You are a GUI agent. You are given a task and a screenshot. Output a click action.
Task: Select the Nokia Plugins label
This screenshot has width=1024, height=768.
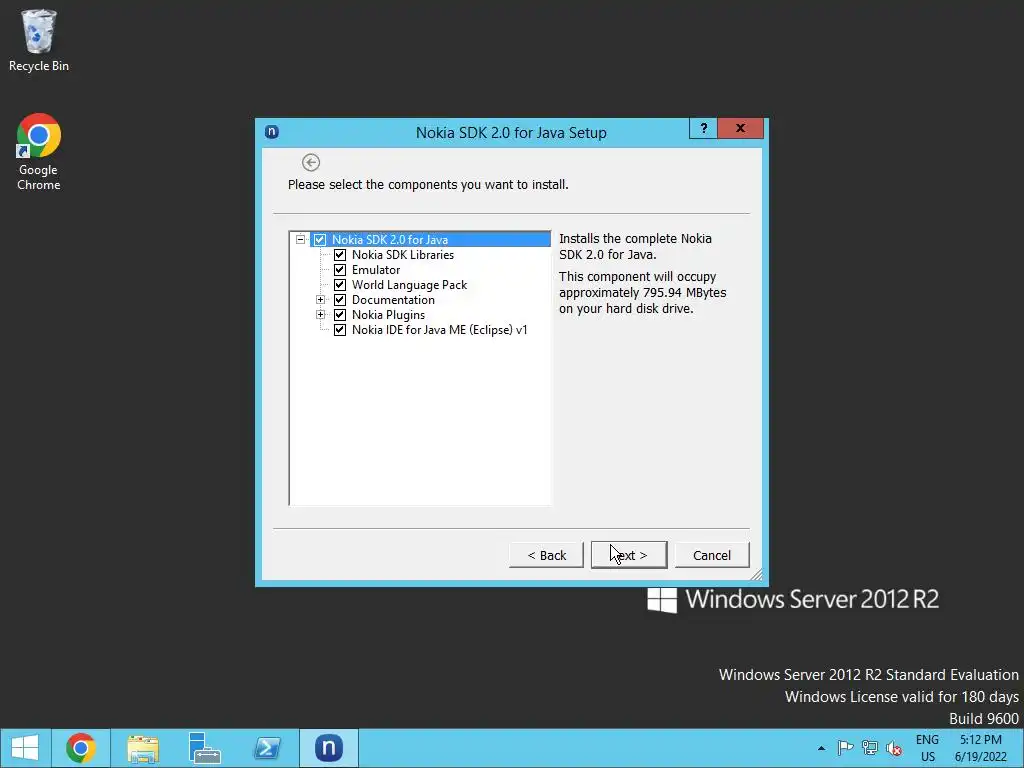click(389, 315)
